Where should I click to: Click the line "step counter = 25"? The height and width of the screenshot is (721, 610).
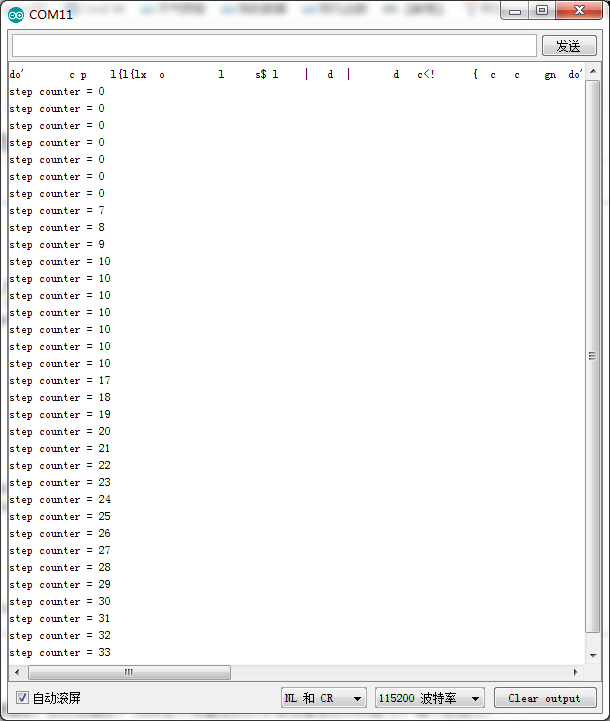click(x=60, y=517)
